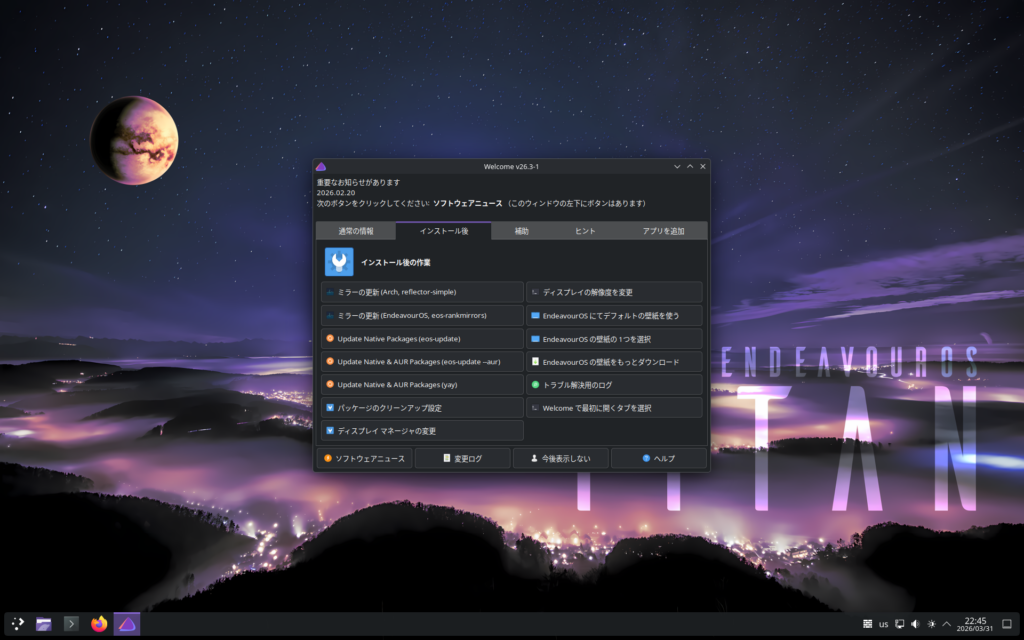Open the clock showing 22:45
The height and width of the screenshot is (640, 1024).
pyautogui.click(x=975, y=624)
